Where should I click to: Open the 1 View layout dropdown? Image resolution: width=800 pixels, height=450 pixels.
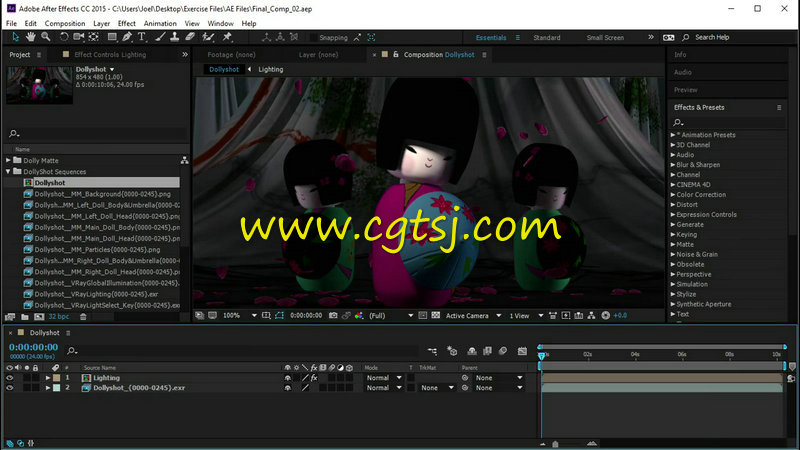pyautogui.click(x=526, y=316)
